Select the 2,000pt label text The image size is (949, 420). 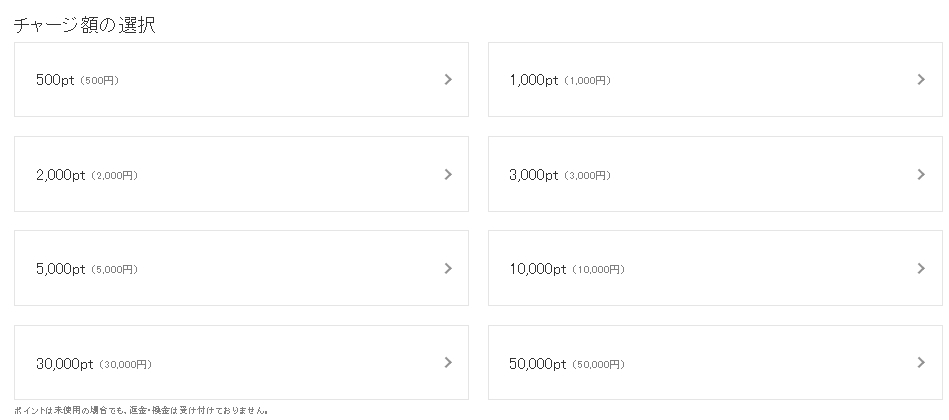[60, 175]
